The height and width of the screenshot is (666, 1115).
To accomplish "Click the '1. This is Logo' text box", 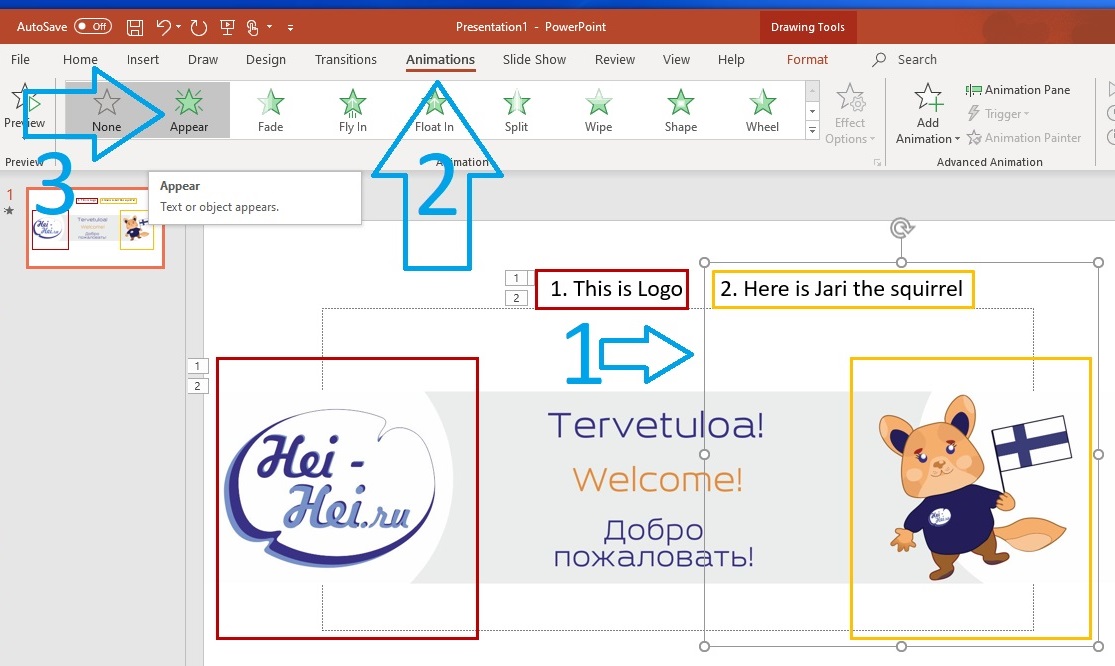I will pos(612,289).
